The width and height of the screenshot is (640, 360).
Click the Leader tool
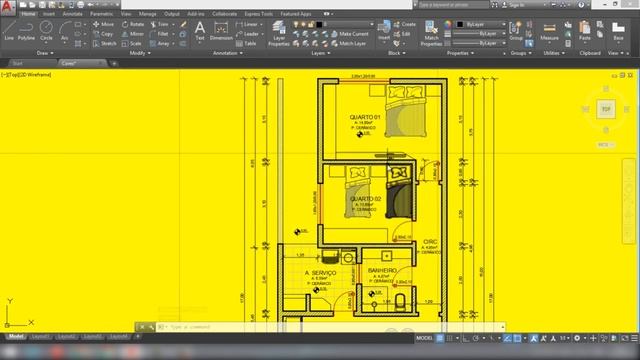tap(247, 34)
